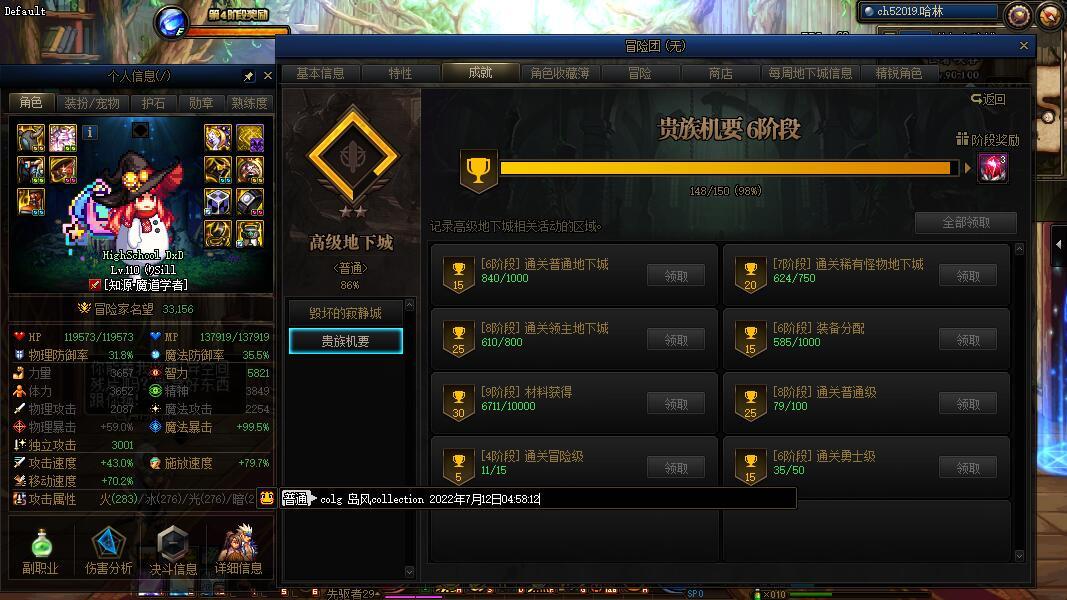
Task: Open the 阶段奖励 stage rewards list
Action: tap(988, 139)
